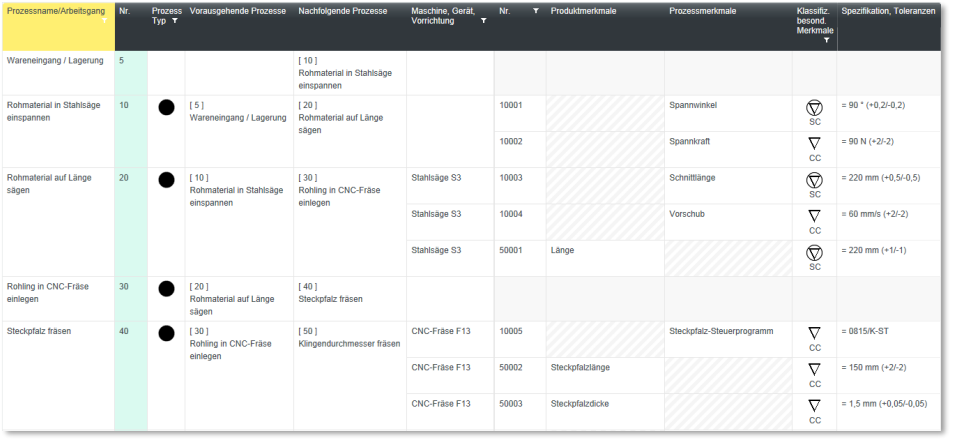This screenshot has width=959, height=447.
Task: Click process number 10 cell
Action: point(131,131)
